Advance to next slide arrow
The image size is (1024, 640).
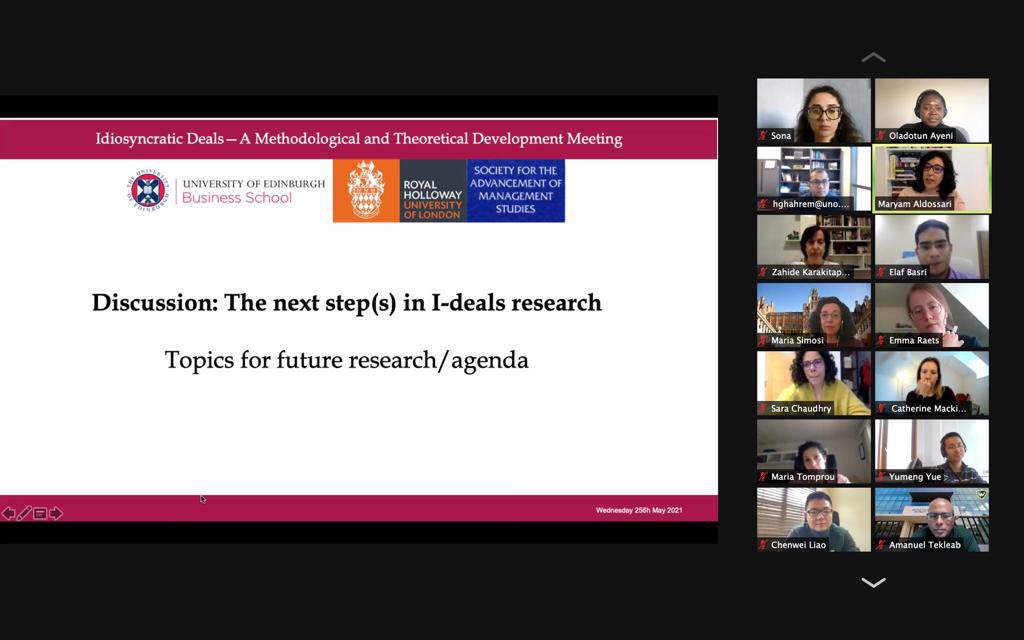[x=56, y=513]
